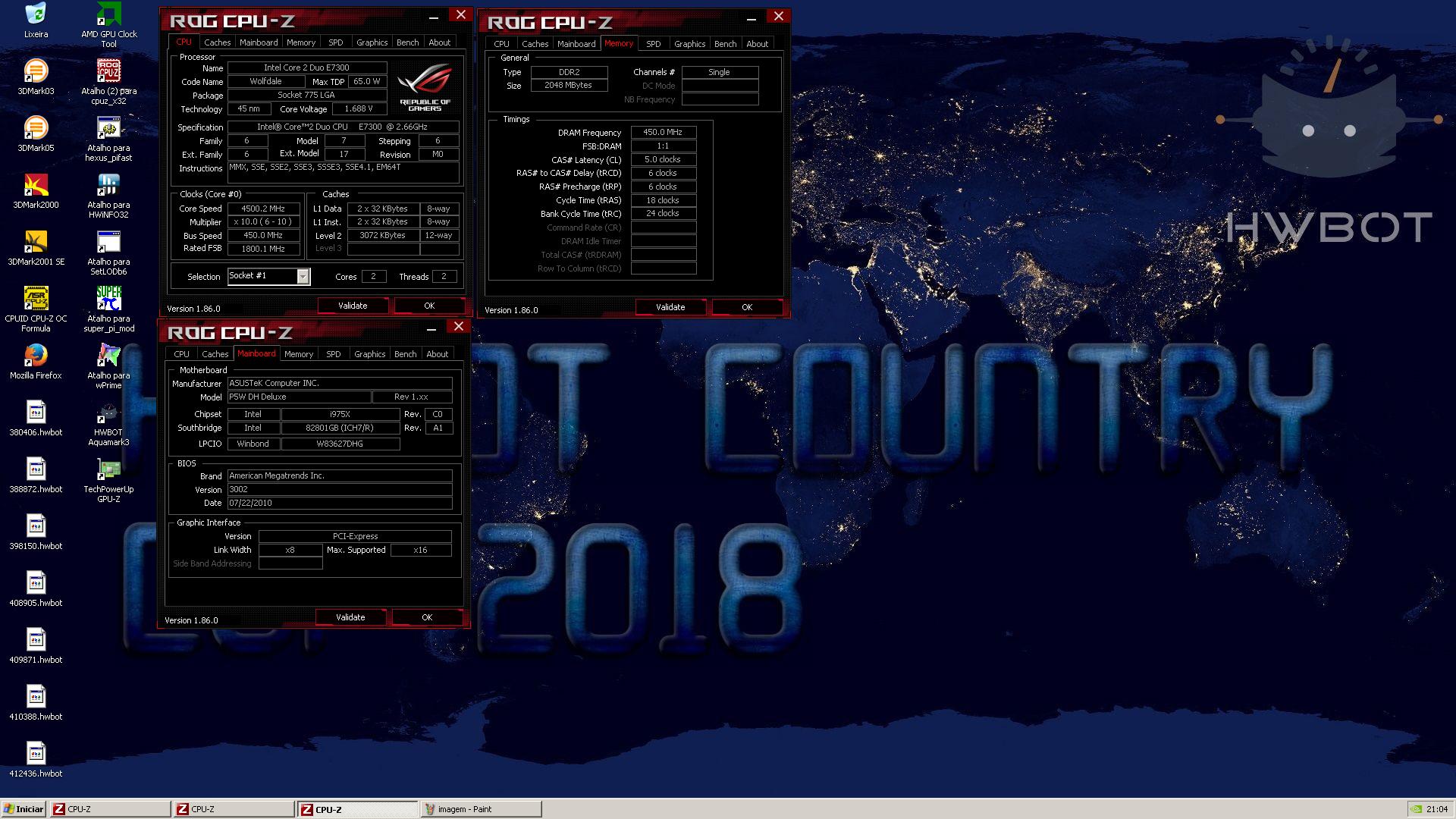Select the 408905.hwbot file icon

coord(36,582)
